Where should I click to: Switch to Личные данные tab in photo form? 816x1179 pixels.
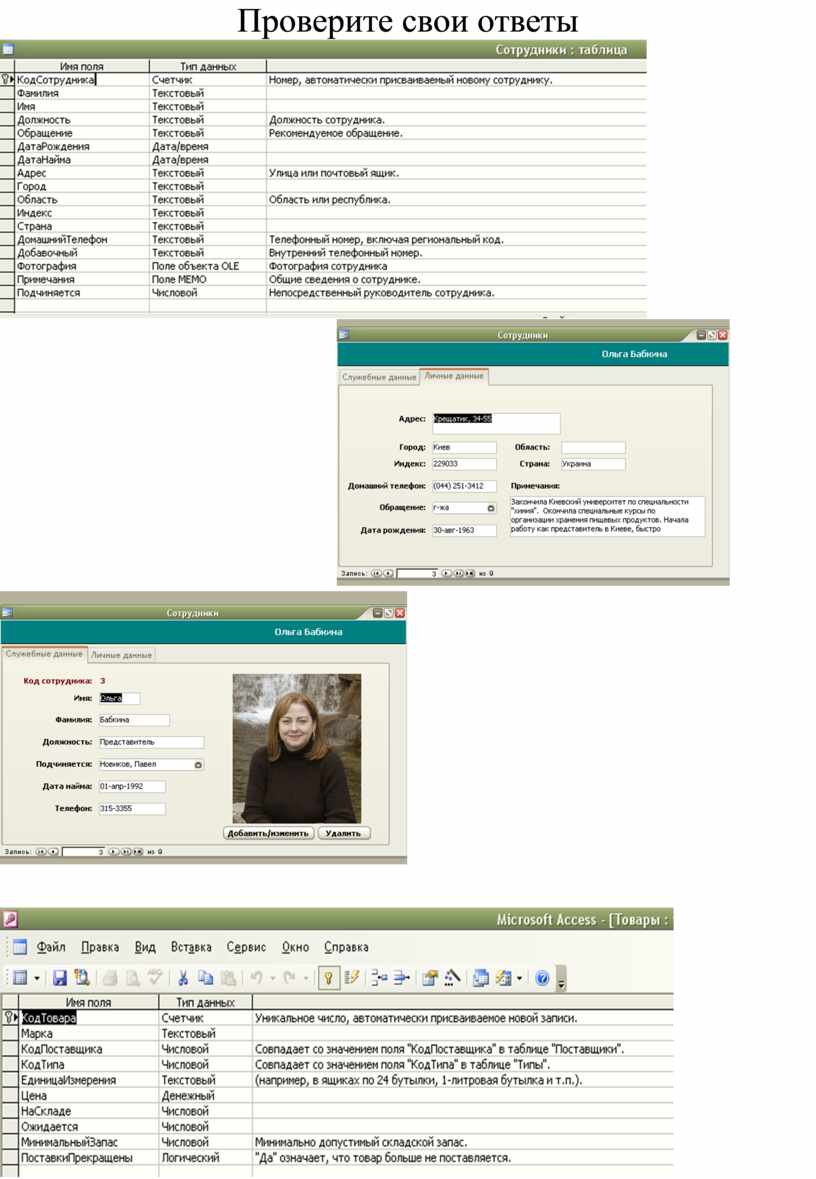[122, 655]
